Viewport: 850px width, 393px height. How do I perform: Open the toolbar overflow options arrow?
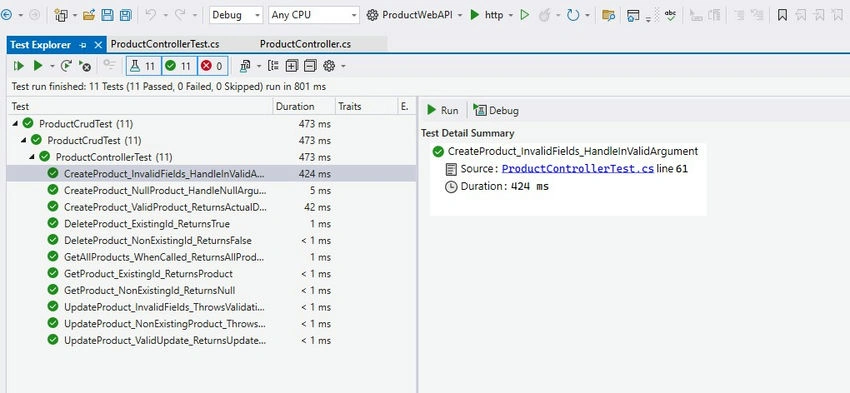[648, 21]
